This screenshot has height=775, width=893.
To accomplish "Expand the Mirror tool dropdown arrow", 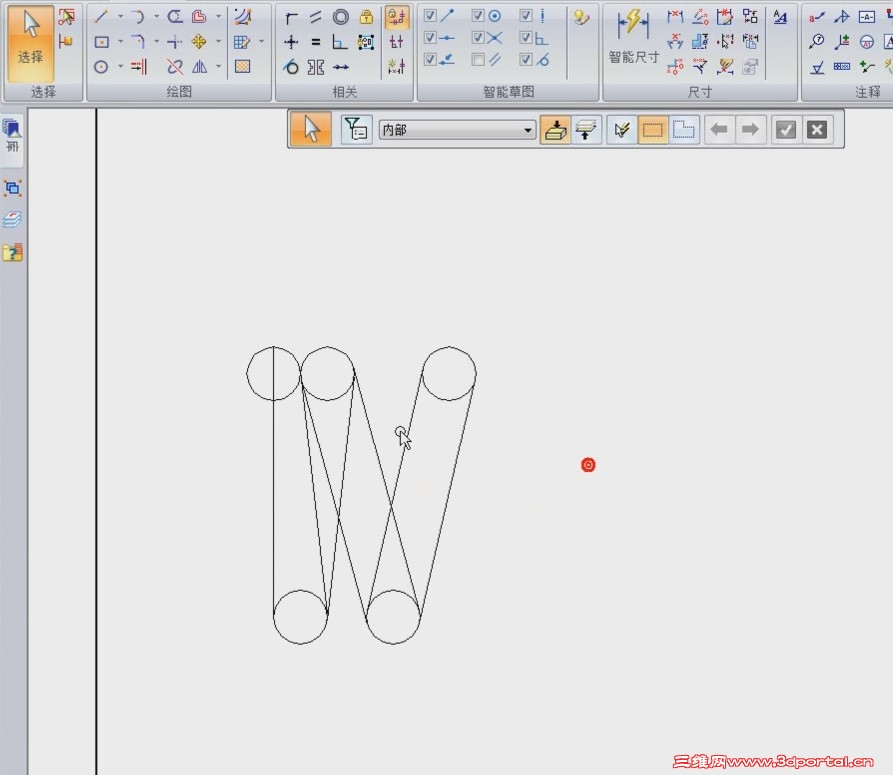I will coord(218,67).
